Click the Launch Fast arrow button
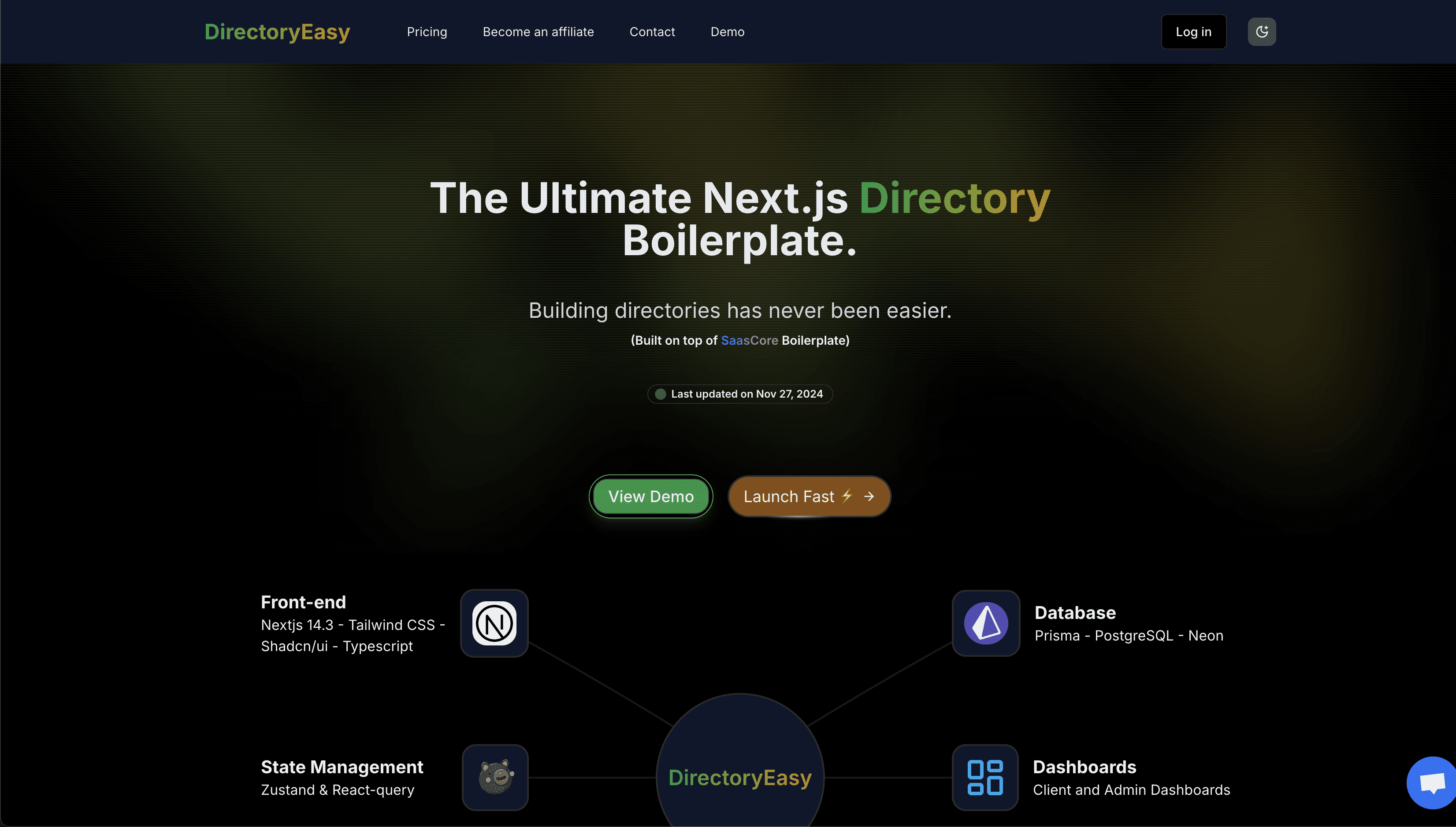Screen dimensions: 1456x827 tap(808, 496)
